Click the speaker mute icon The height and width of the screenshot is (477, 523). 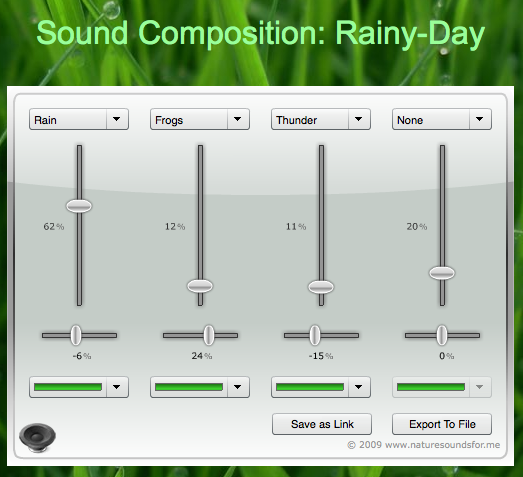(x=37, y=438)
